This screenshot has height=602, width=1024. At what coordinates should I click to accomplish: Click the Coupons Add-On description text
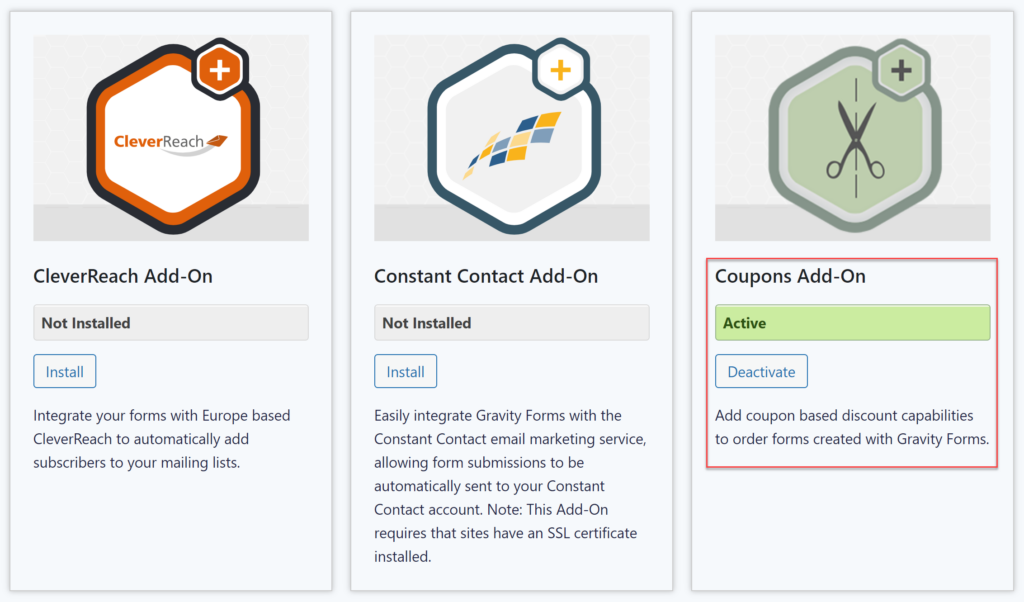click(850, 426)
